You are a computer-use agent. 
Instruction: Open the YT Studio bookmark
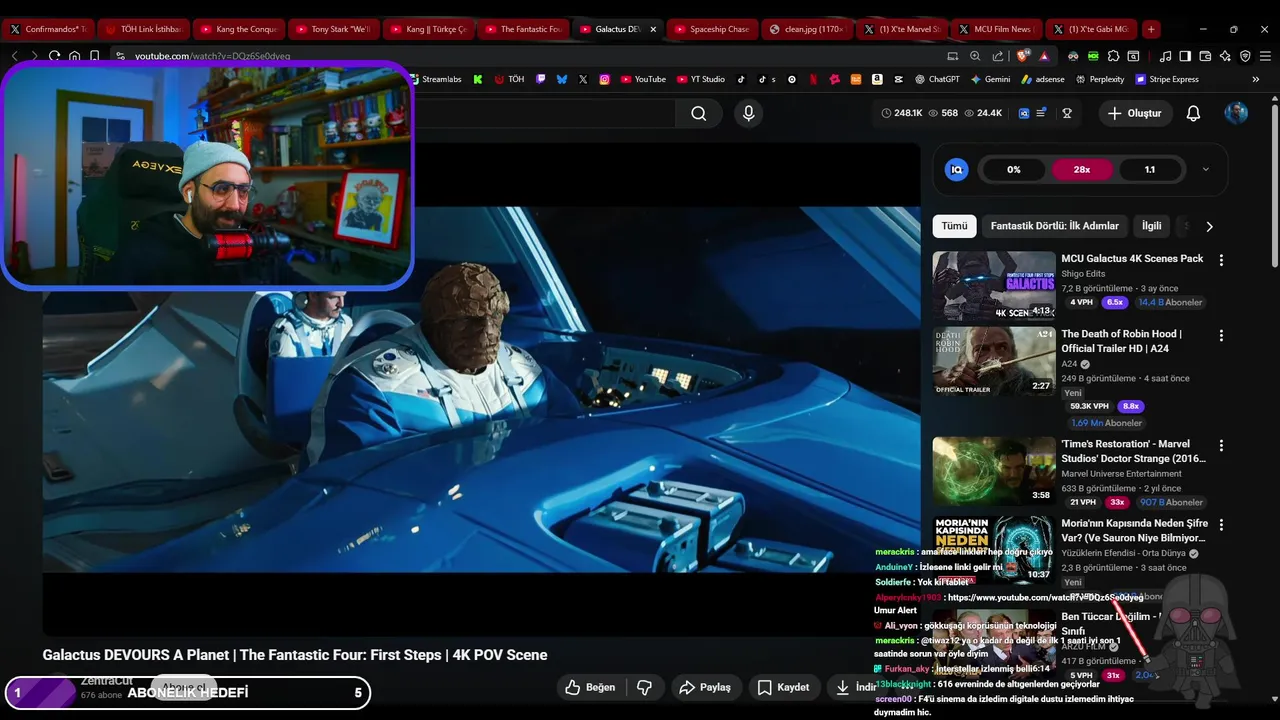click(x=701, y=79)
